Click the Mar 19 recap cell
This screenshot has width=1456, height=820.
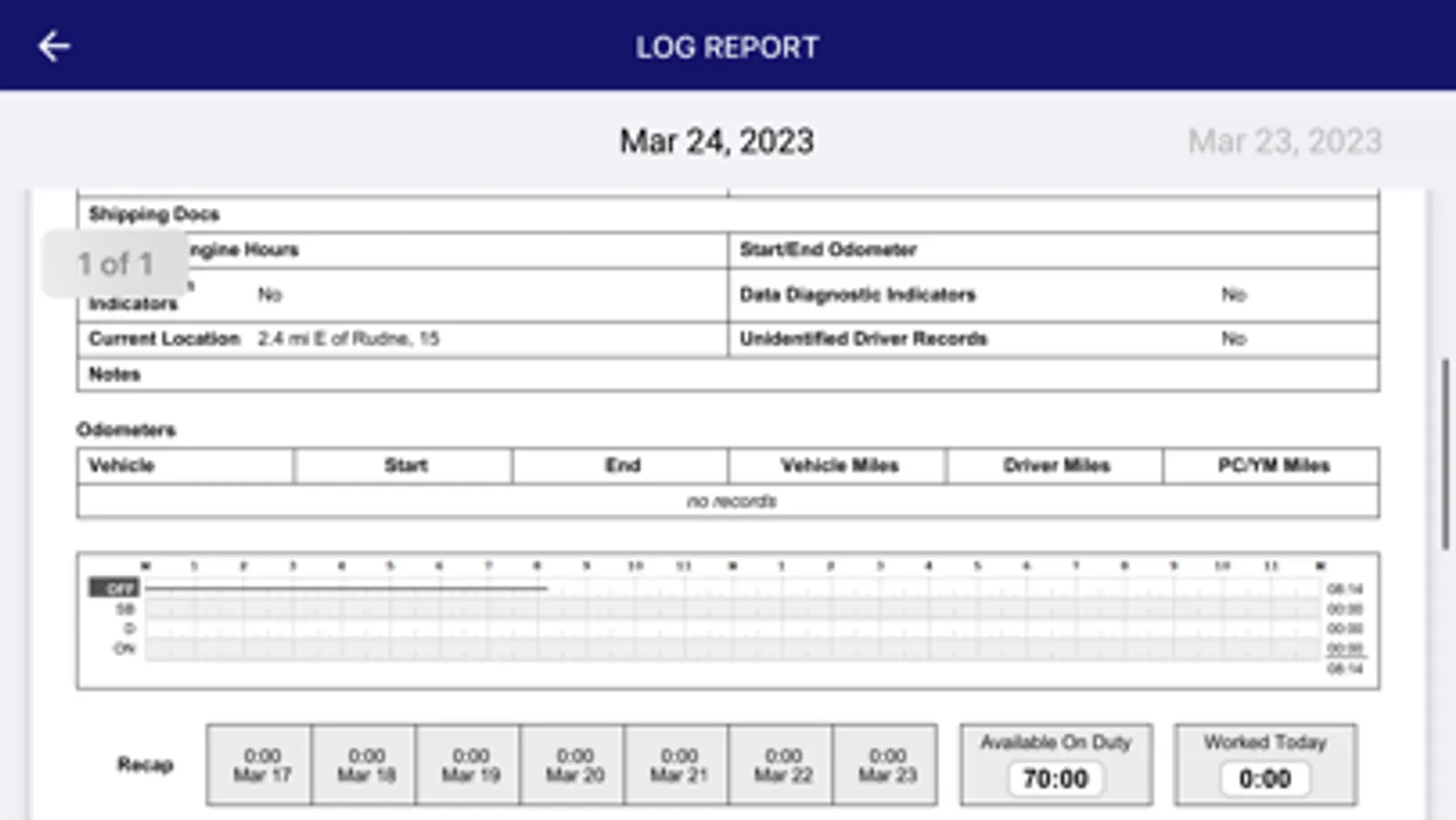point(469,765)
